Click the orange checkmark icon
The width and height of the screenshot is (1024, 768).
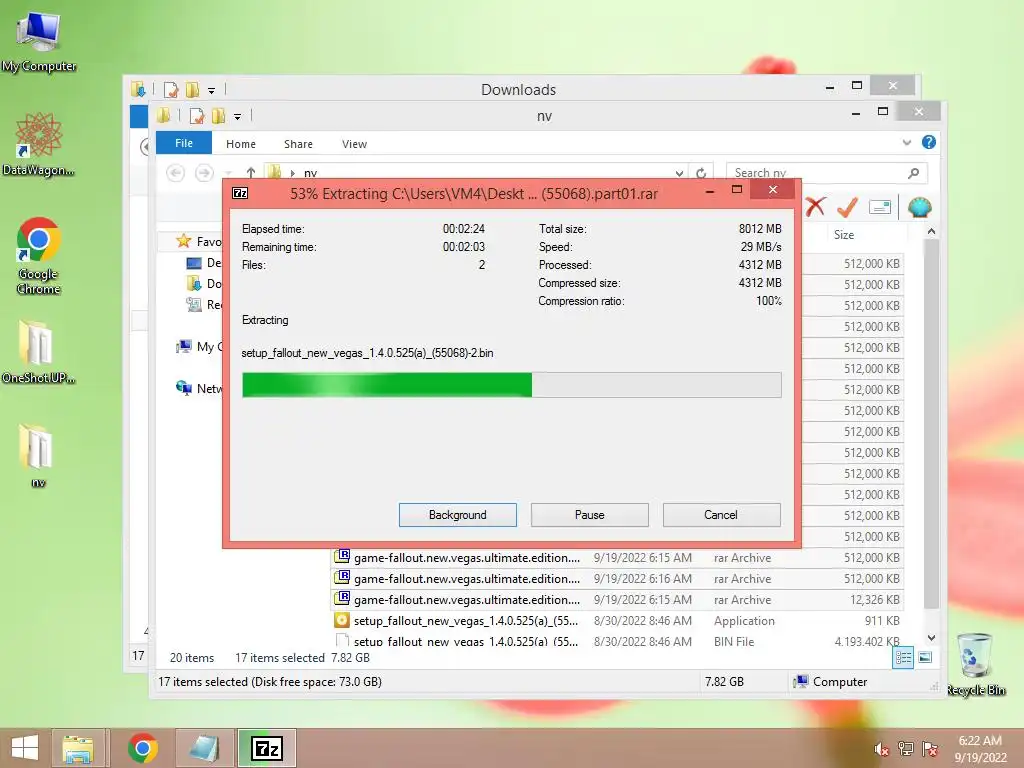point(847,207)
